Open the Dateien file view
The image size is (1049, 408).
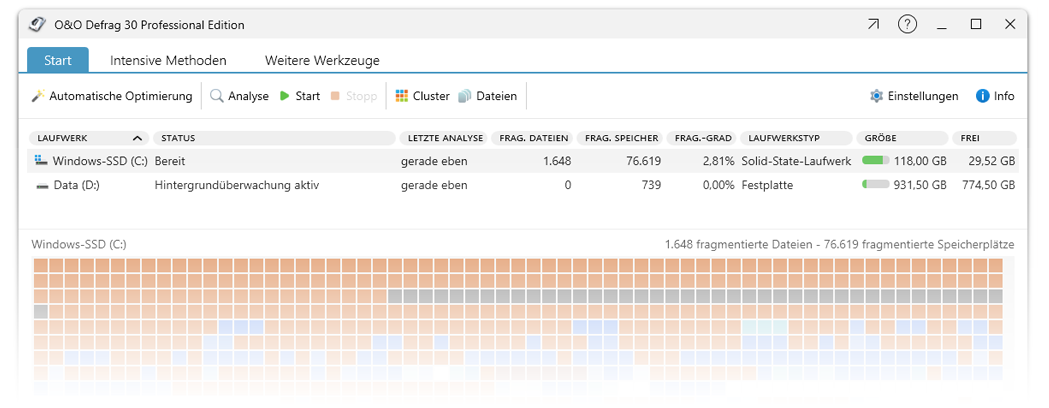tap(465, 96)
